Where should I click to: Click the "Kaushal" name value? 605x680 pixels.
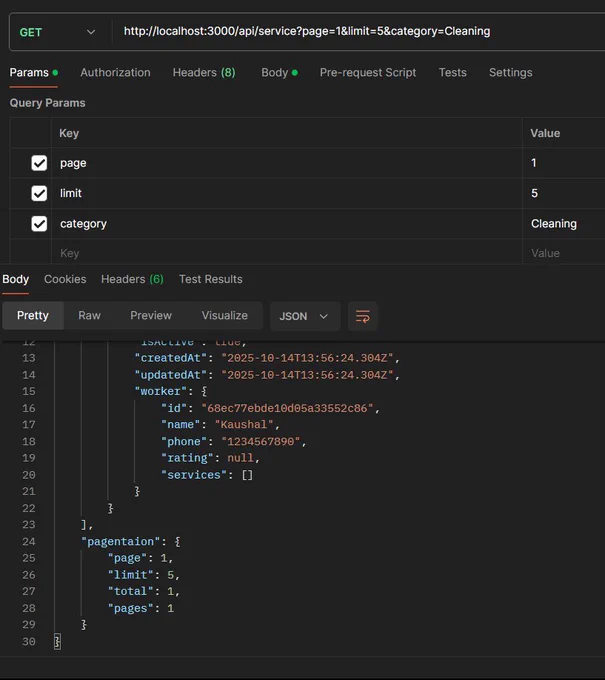pyautogui.click(x=244, y=425)
